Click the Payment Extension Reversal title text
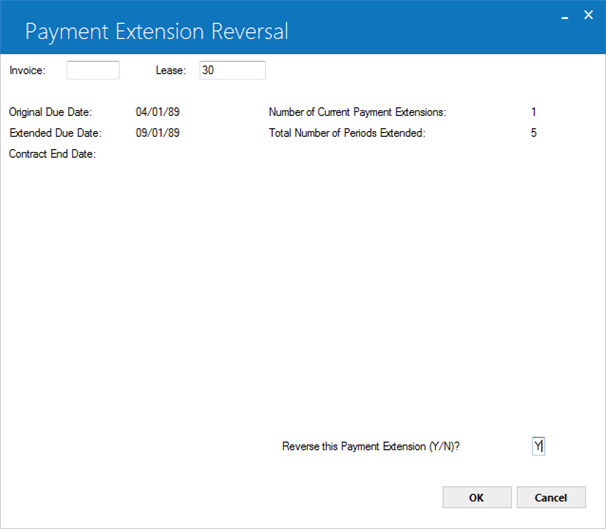Screen dimensions: 606x529 click(157, 31)
